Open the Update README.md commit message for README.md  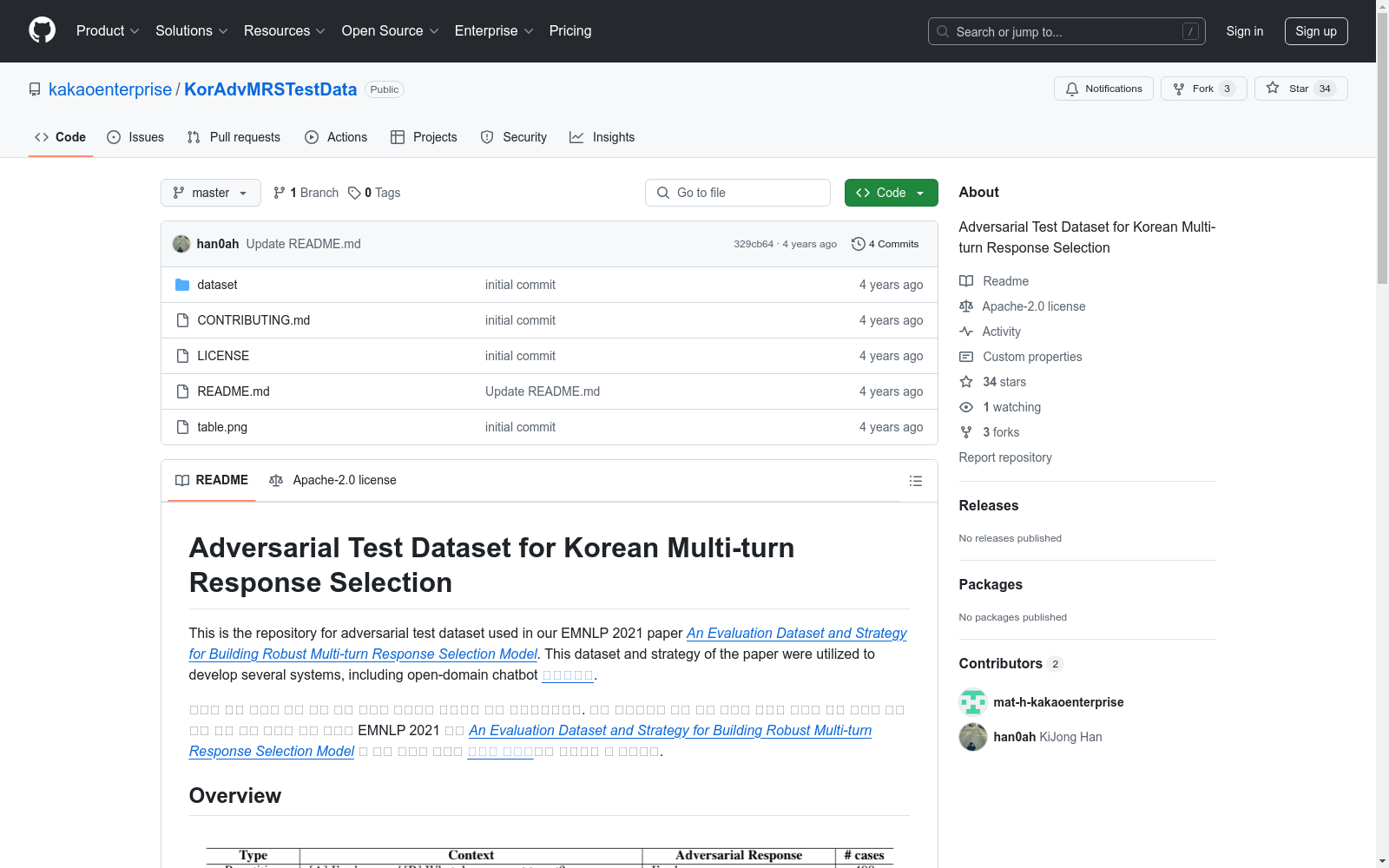coord(543,391)
